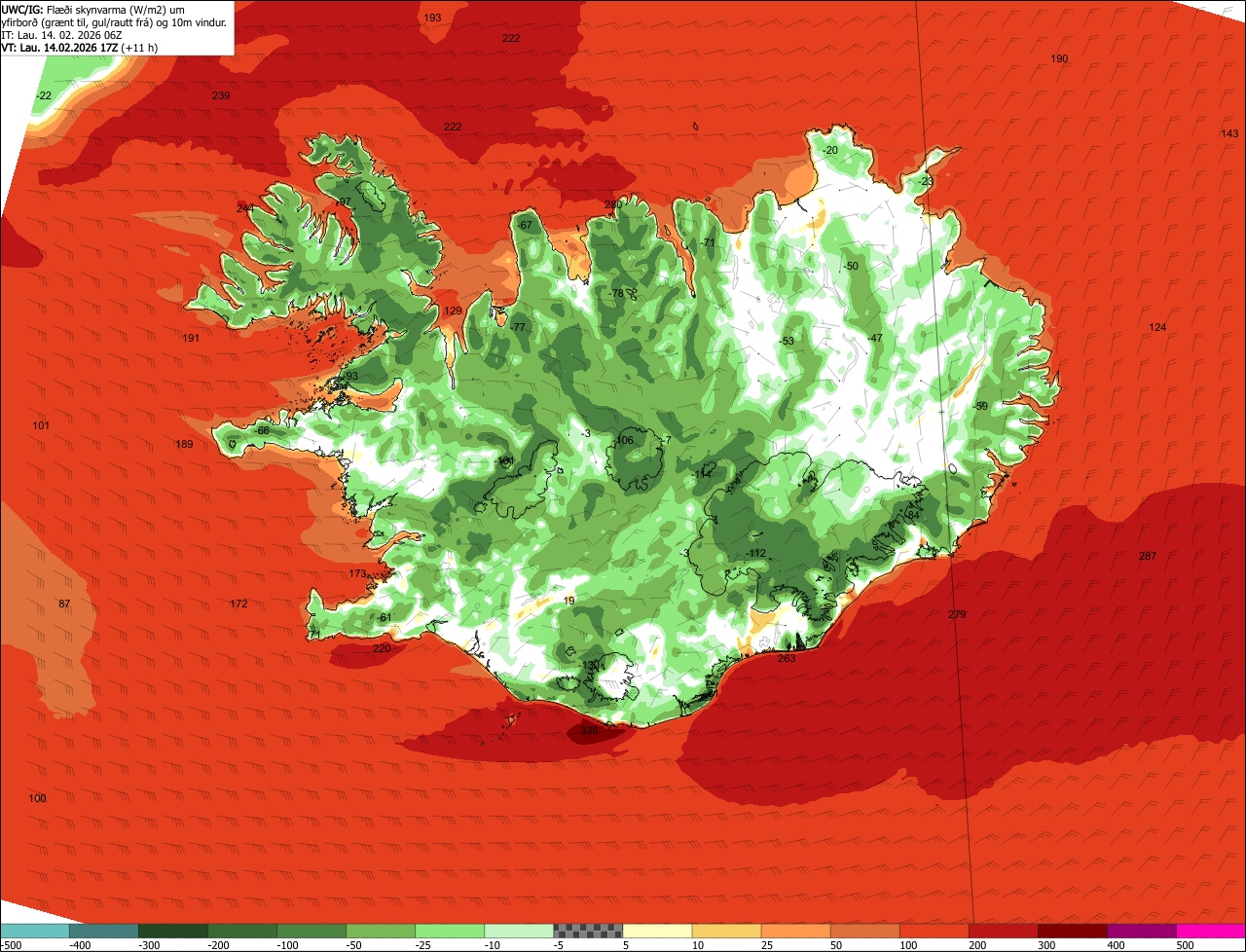Click the map value '172'
The width and height of the screenshot is (1246, 952).
click(238, 604)
